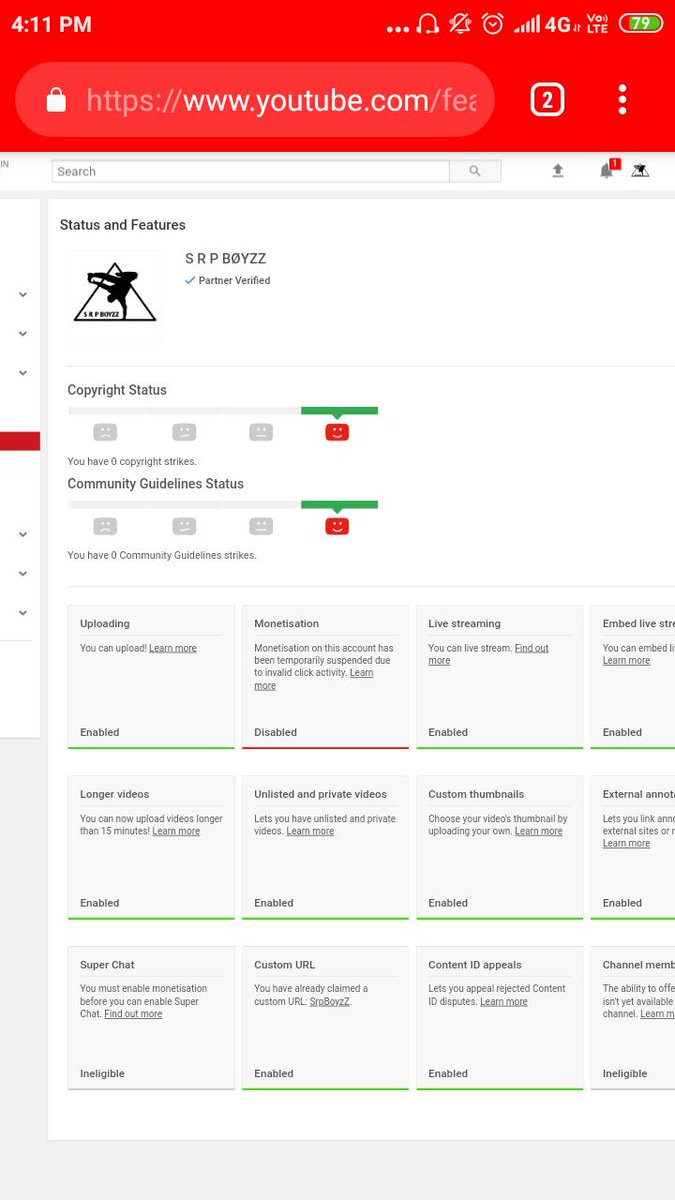Click the Status and Features heading
The image size is (675, 1200).
coord(122,225)
